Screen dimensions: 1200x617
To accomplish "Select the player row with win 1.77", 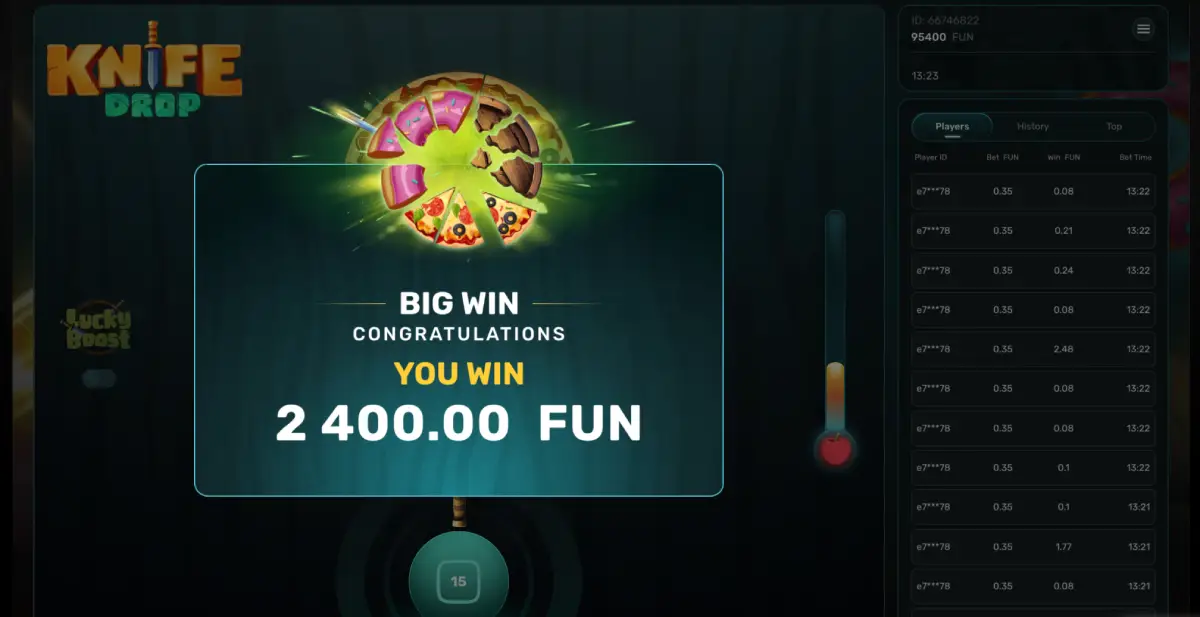I will point(1033,547).
